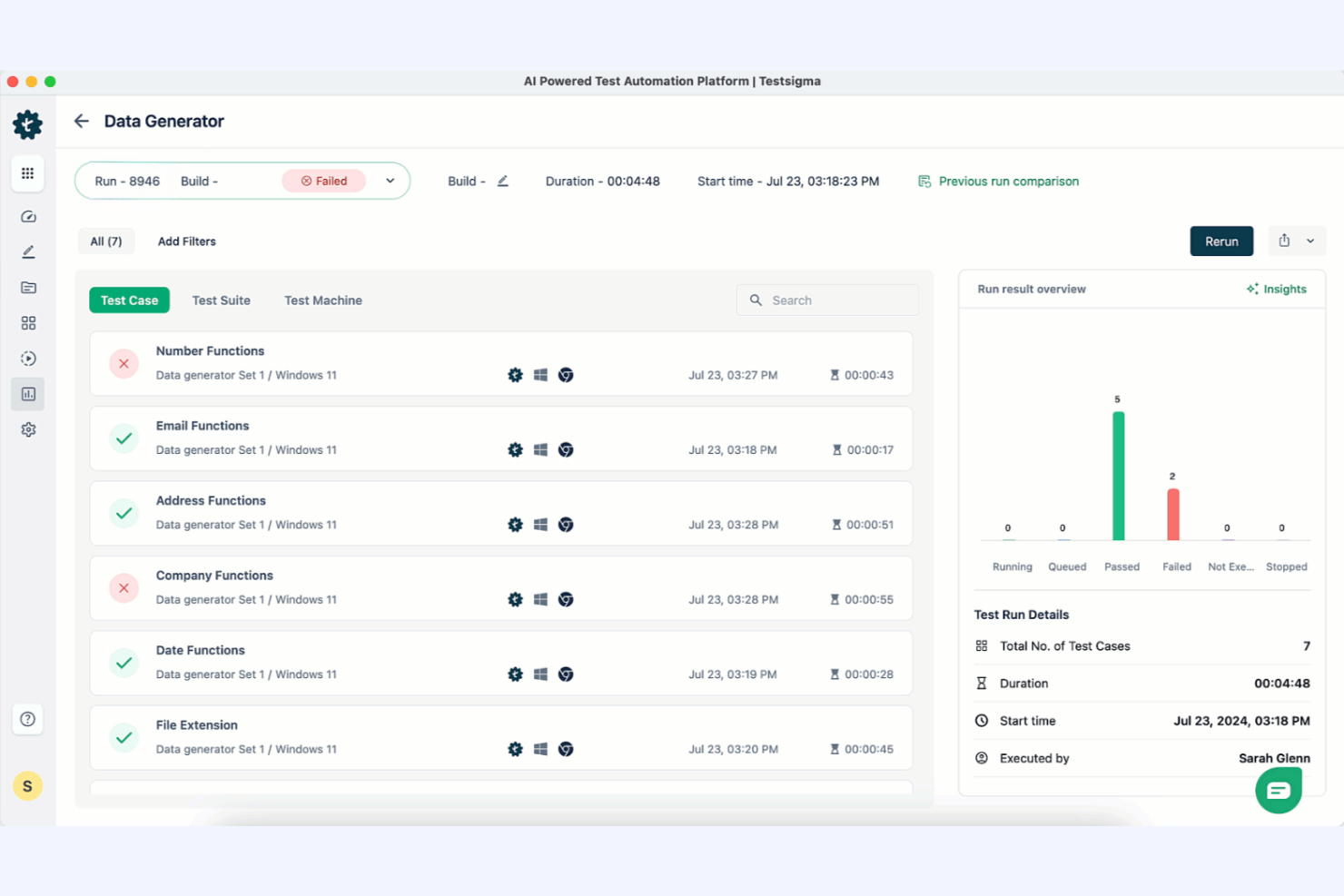Select the pencil create-test icon in sidebar
Viewport: 1344px width, 896px height.
tap(27, 251)
